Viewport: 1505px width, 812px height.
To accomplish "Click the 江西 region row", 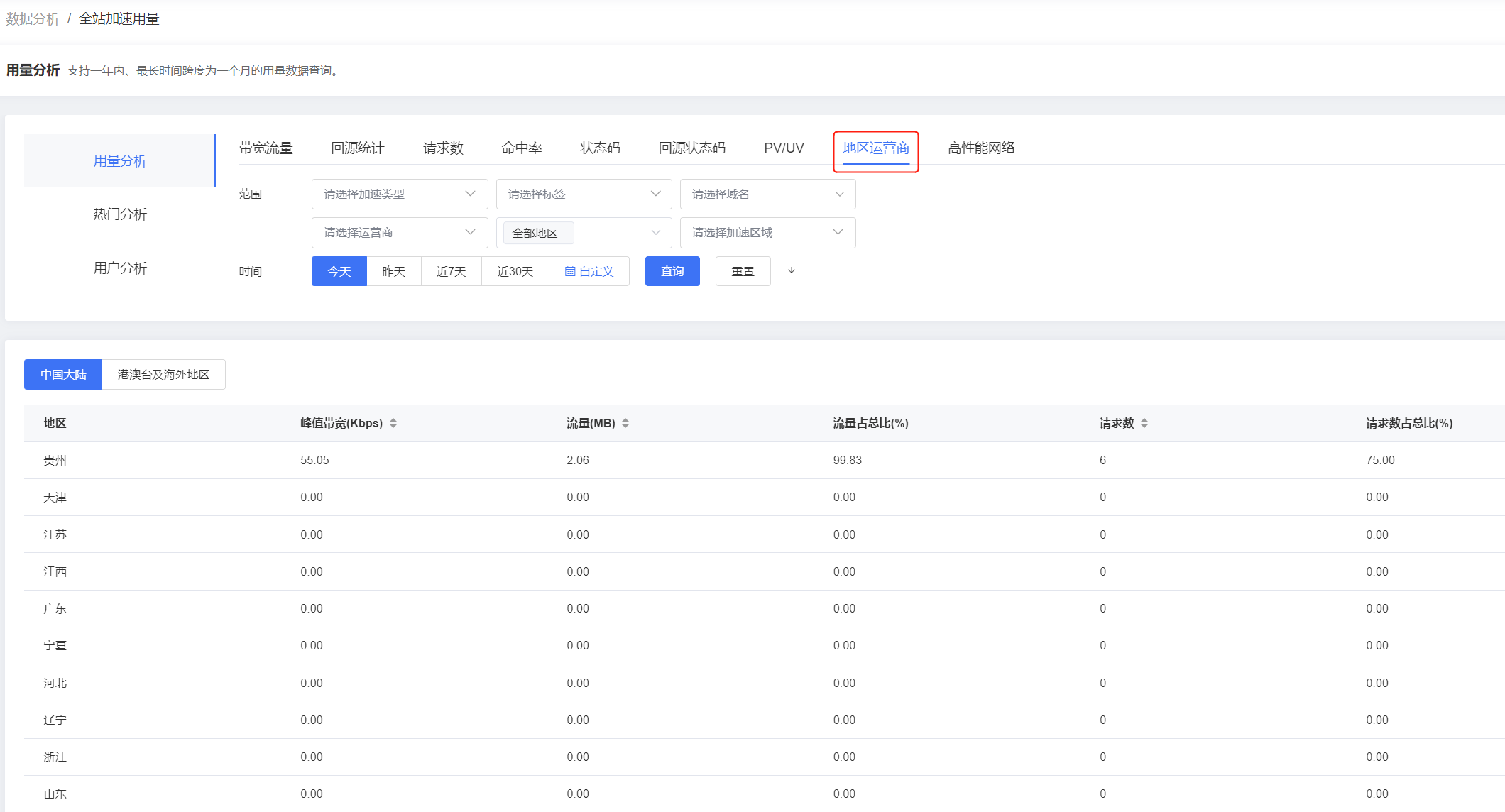I will (x=765, y=571).
